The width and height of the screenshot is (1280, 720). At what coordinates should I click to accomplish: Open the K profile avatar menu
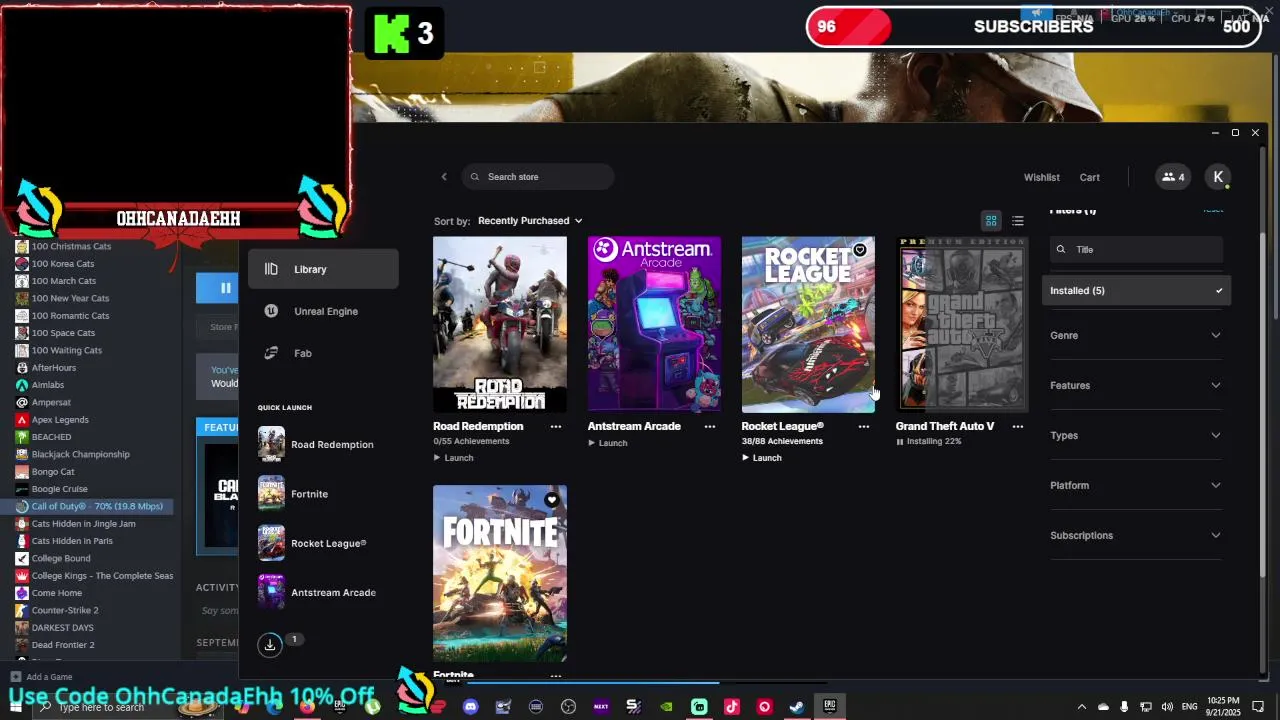click(1218, 177)
